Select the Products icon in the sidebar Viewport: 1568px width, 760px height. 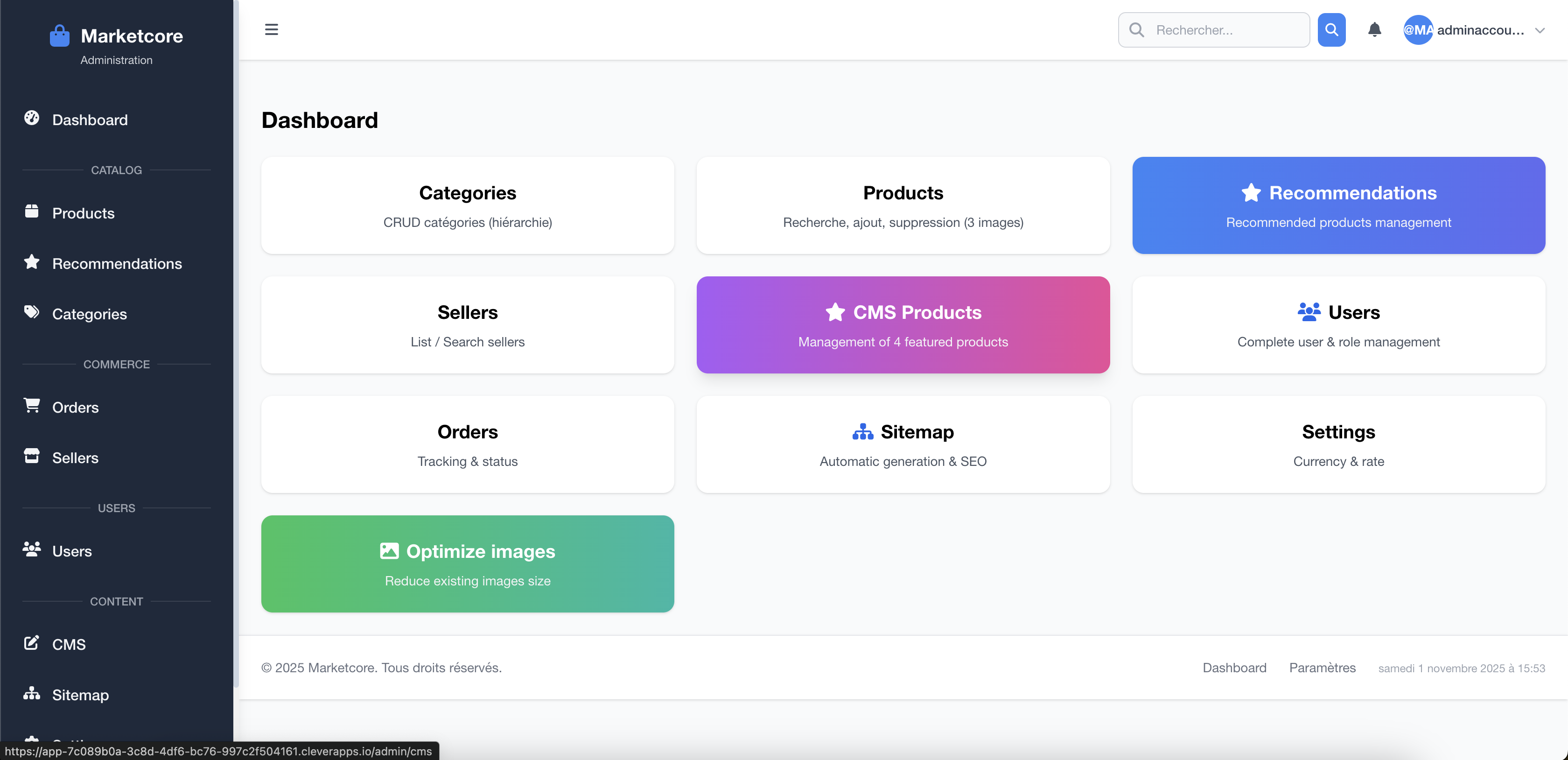pos(32,212)
